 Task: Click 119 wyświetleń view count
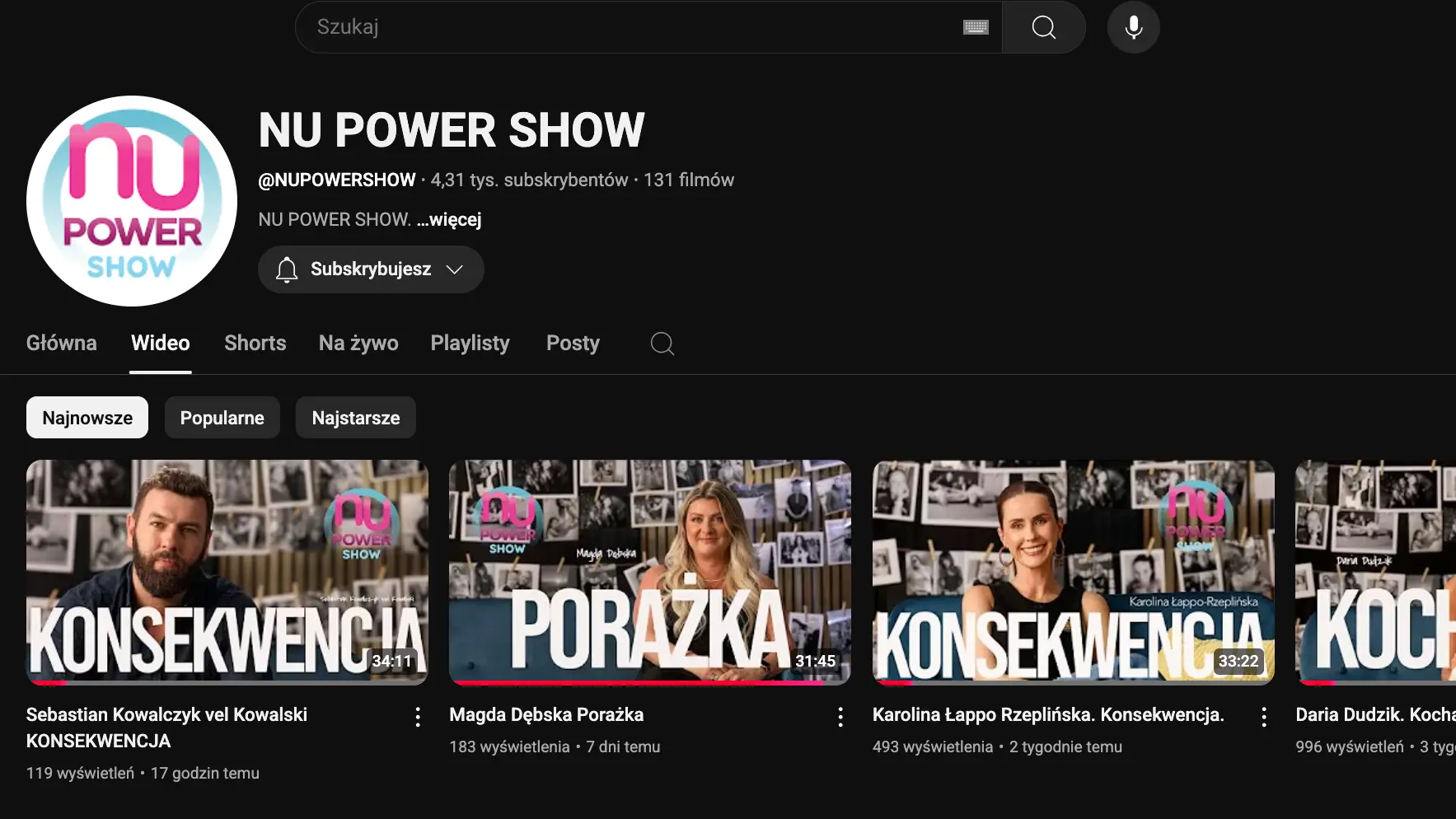pos(80,774)
